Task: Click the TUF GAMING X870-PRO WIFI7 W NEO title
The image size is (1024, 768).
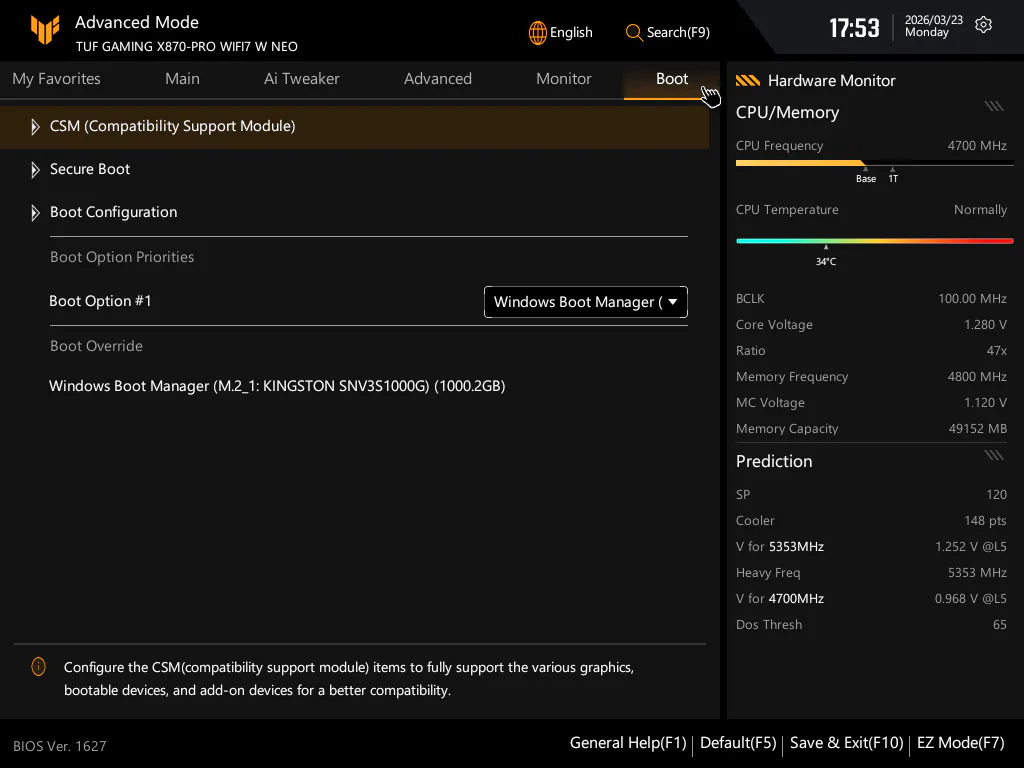Action: tap(187, 47)
